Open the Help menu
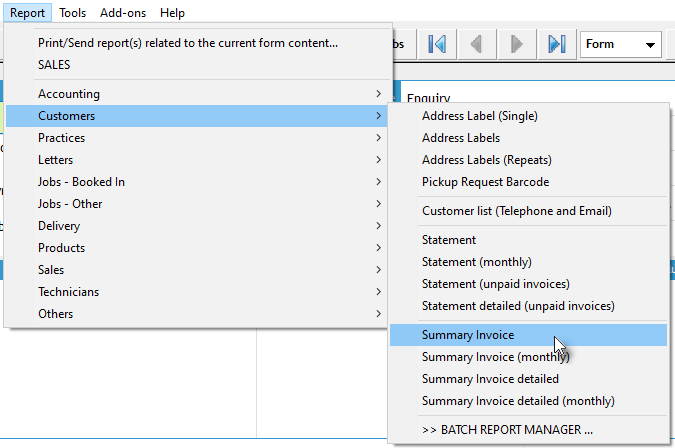Screen dimensions: 675x448 pos(172,13)
